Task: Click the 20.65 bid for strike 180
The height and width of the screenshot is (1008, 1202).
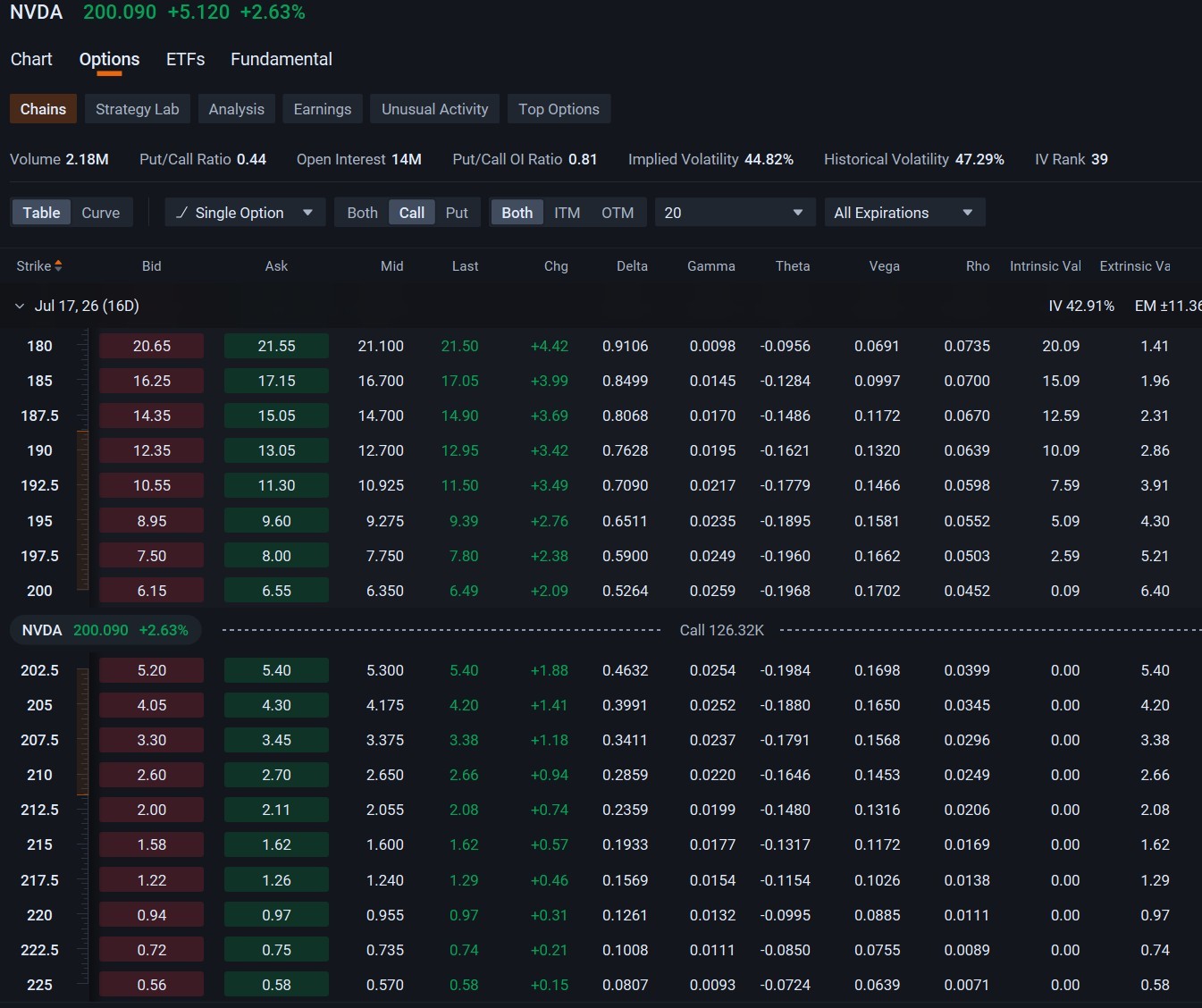Action: [152, 346]
